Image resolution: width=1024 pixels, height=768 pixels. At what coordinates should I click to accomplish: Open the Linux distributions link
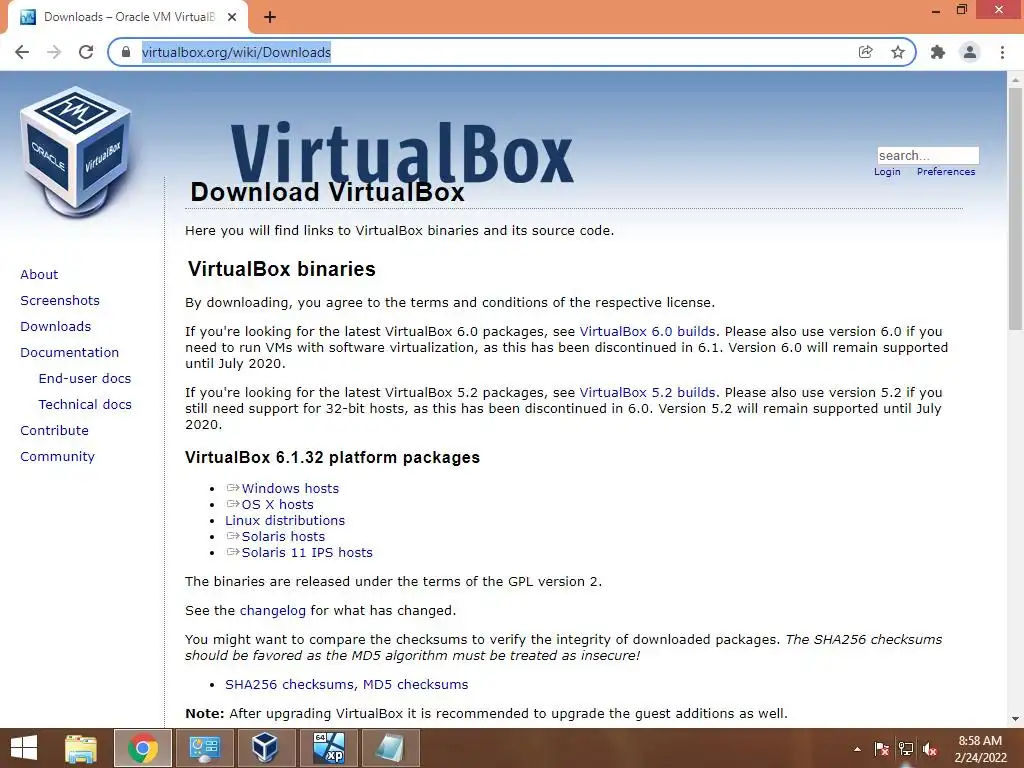pos(285,520)
